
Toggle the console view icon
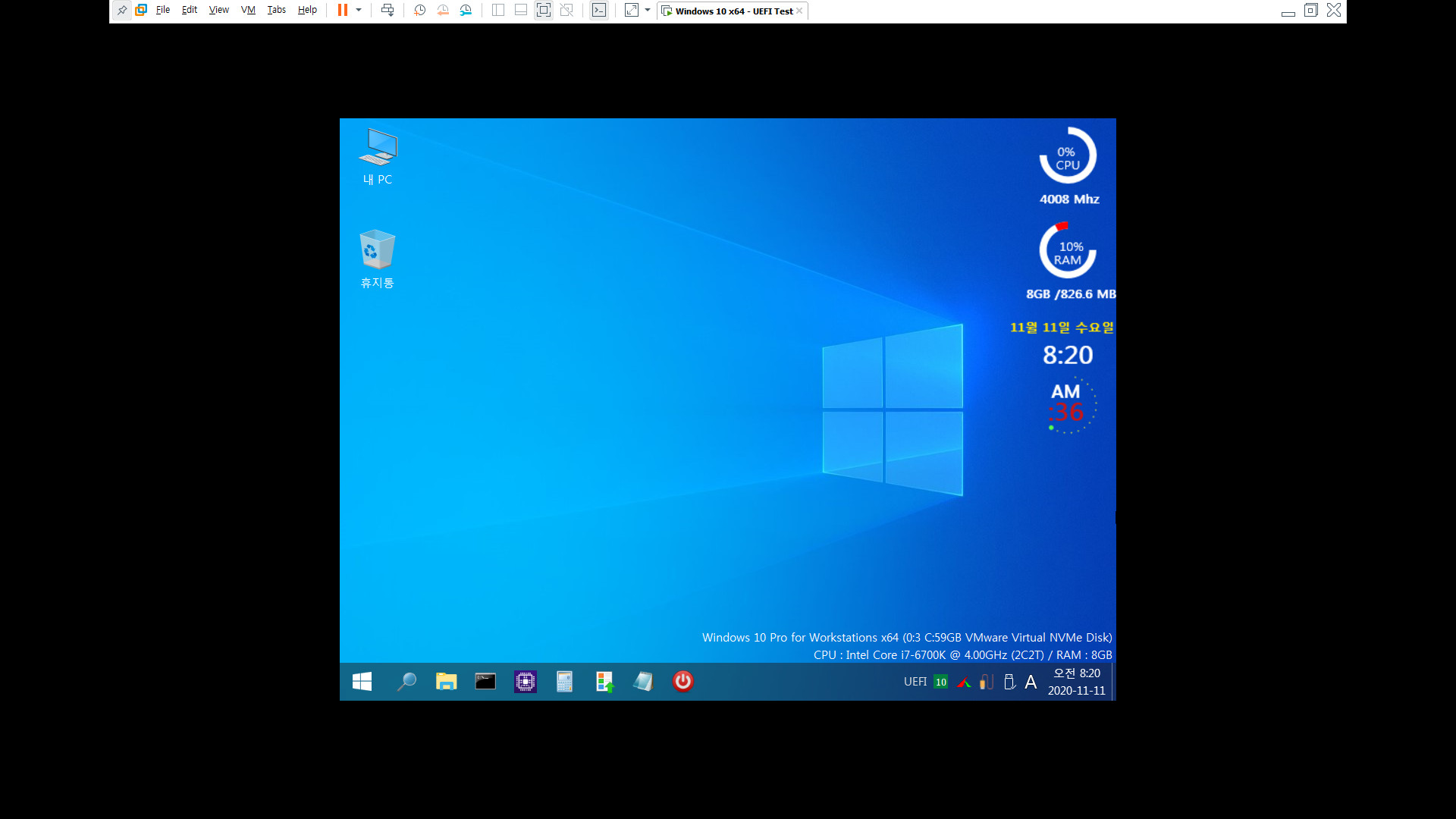599,11
